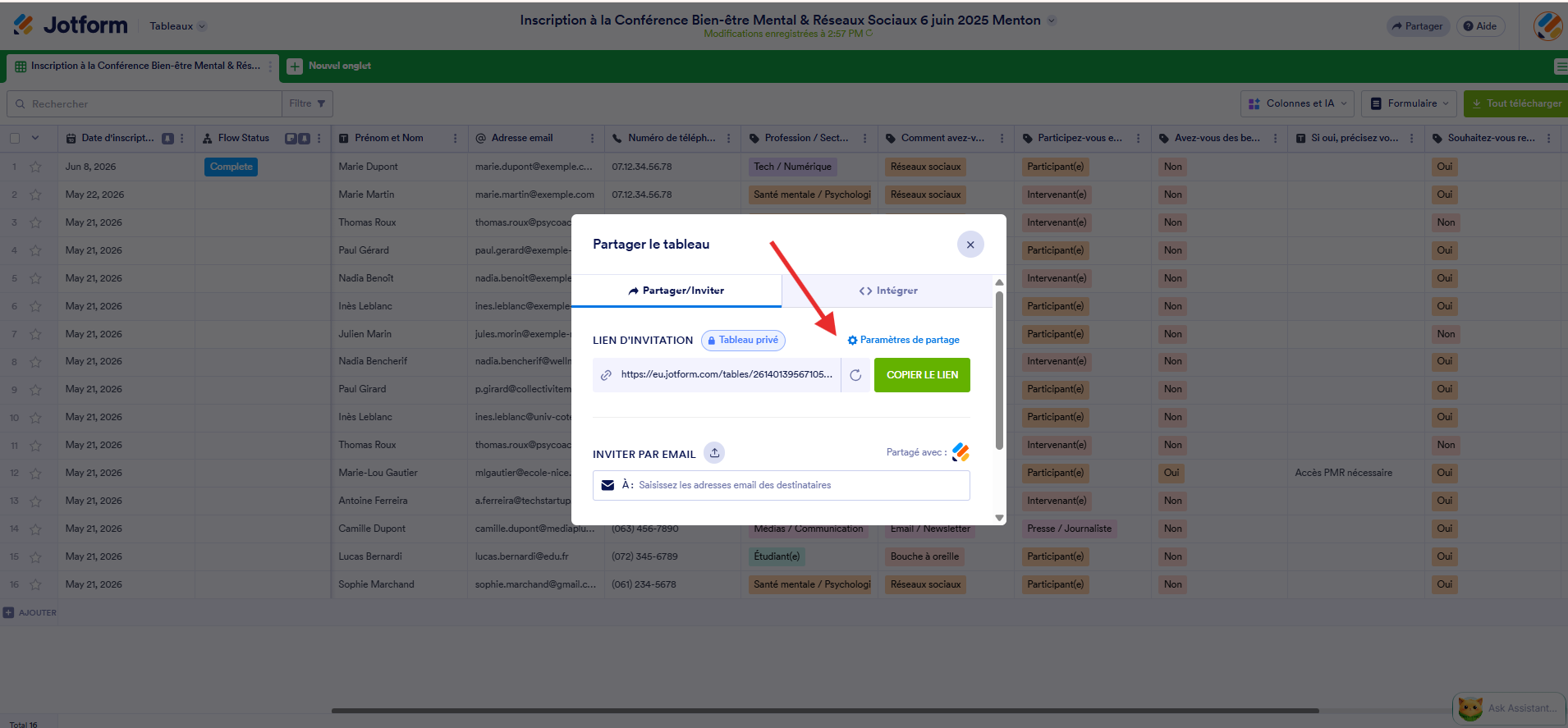The width and height of the screenshot is (1568, 728).
Task: Click the Jotform logo
Action: [x=71, y=25]
